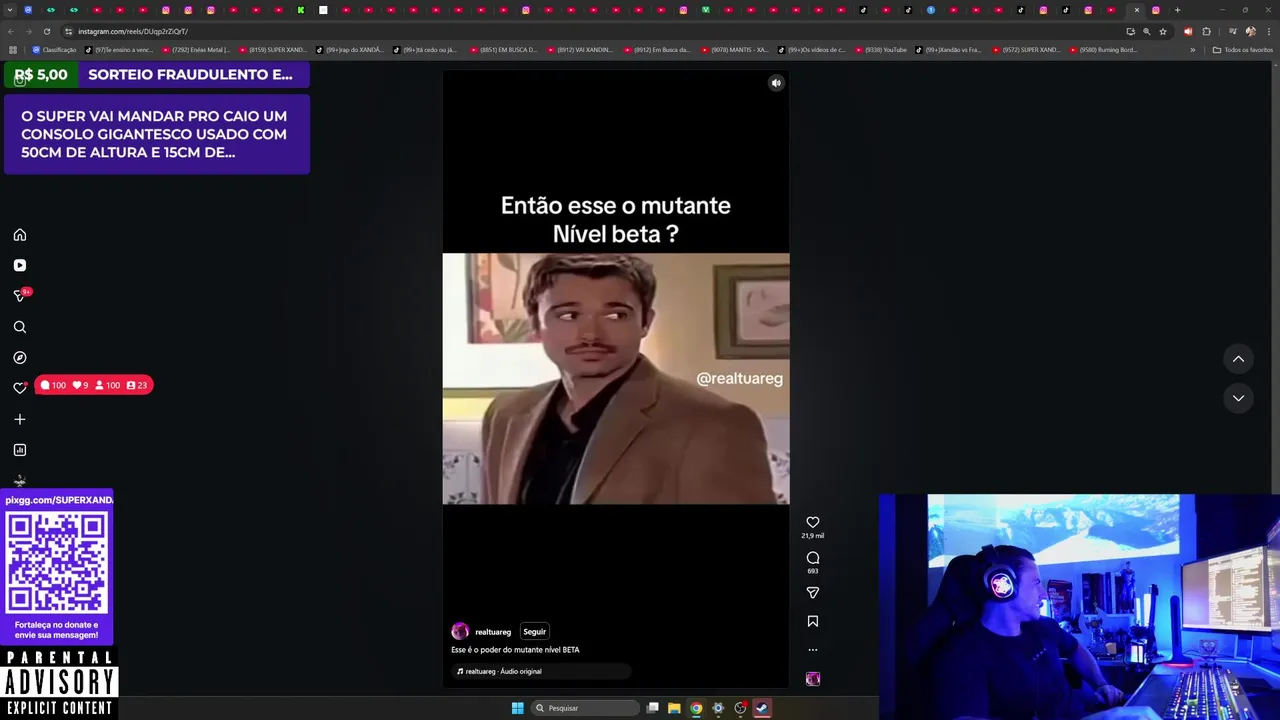Open realtuareg profile username link
The image size is (1280, 720).
click(493, 632)
